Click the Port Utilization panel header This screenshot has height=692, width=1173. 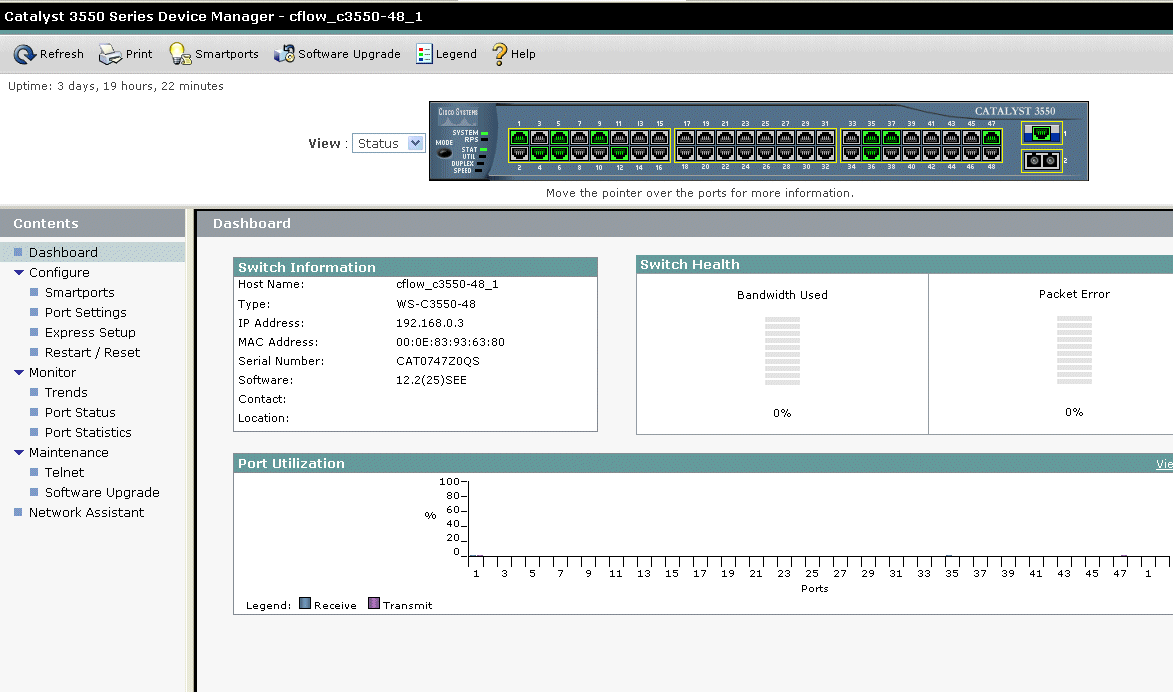[702, 463]
